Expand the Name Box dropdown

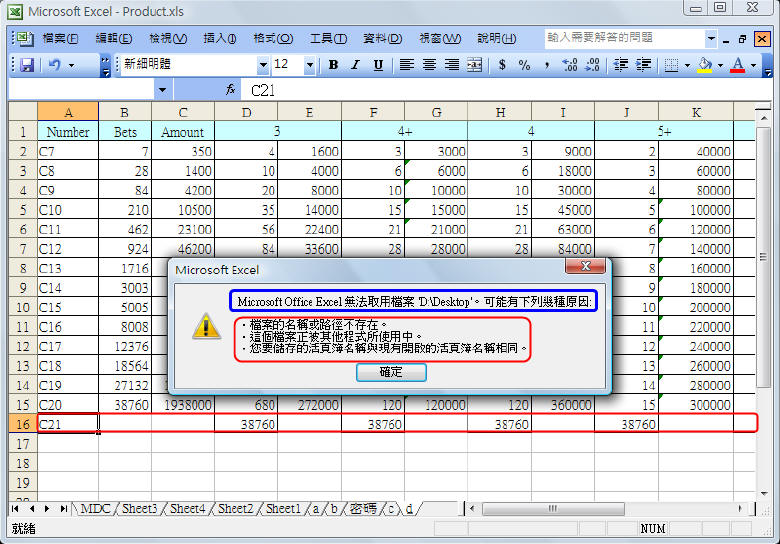click(x=163, y=89)
